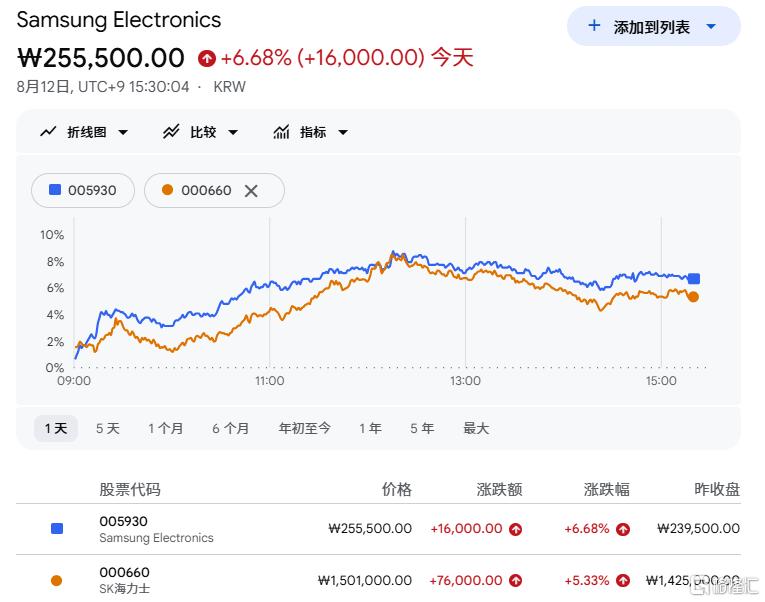Click the 13:00 x-axis label
The image size is (765, 602).
(465, 381)
